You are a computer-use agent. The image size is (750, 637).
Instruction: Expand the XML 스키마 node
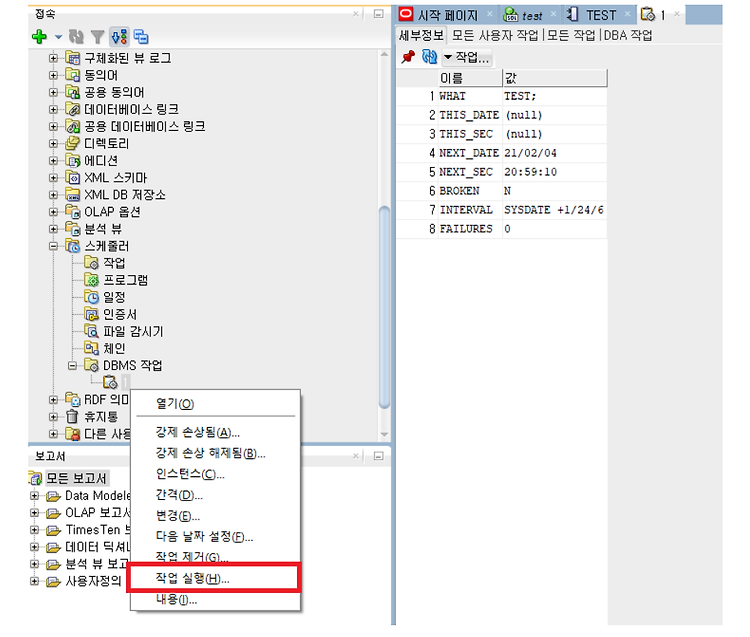tap(53, 178)
